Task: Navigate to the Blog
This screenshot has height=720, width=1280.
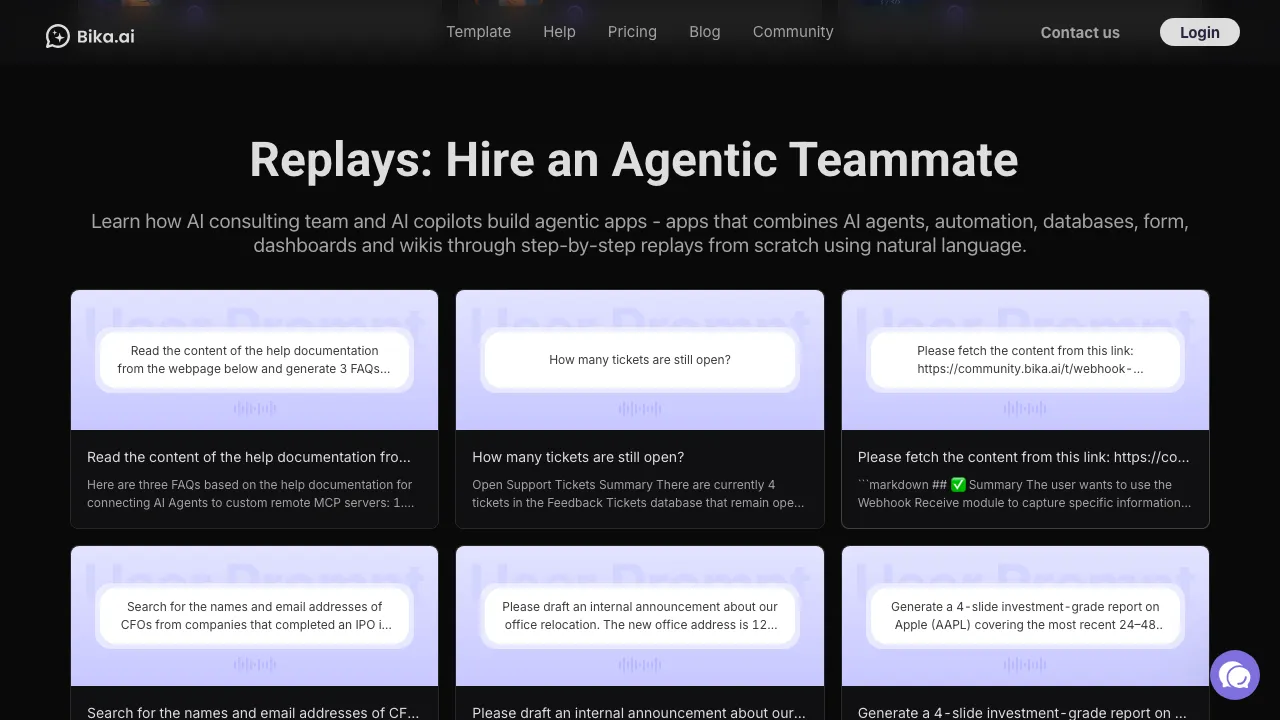Action: tap(704, 32)
